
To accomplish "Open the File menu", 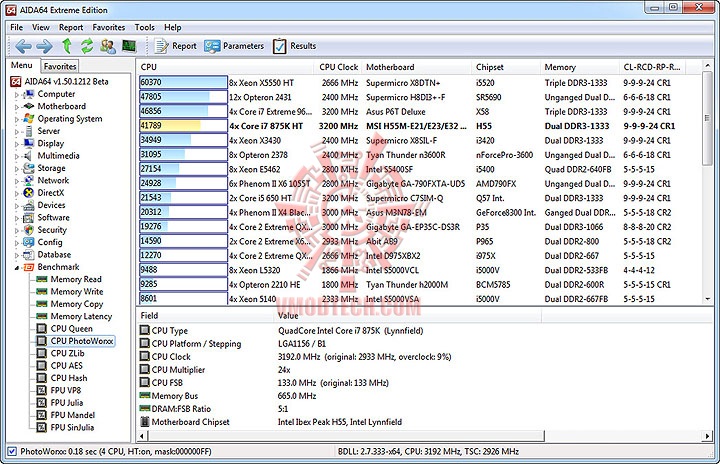I will (x=16, y=27).
